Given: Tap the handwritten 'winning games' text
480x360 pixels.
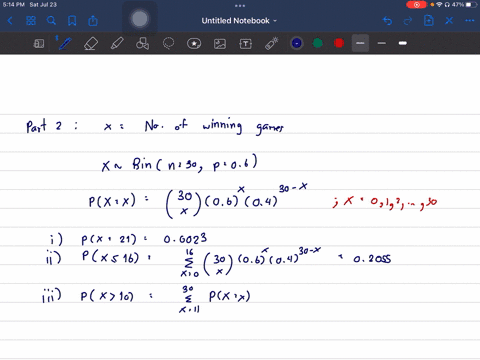Looking at the screenshot, I should pos(243,126).
